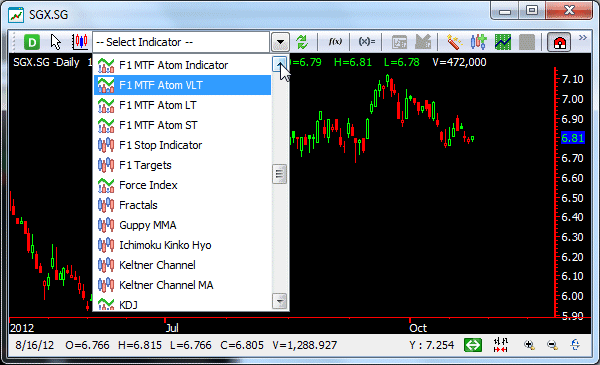Select Fractals indicator

click(183, 205)
